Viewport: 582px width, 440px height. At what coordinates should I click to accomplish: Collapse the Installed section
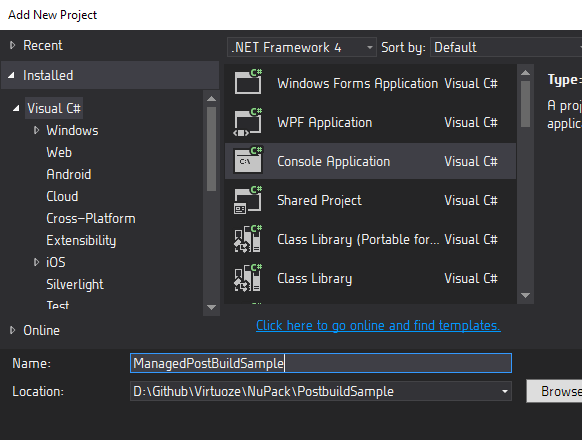(12, 75)
